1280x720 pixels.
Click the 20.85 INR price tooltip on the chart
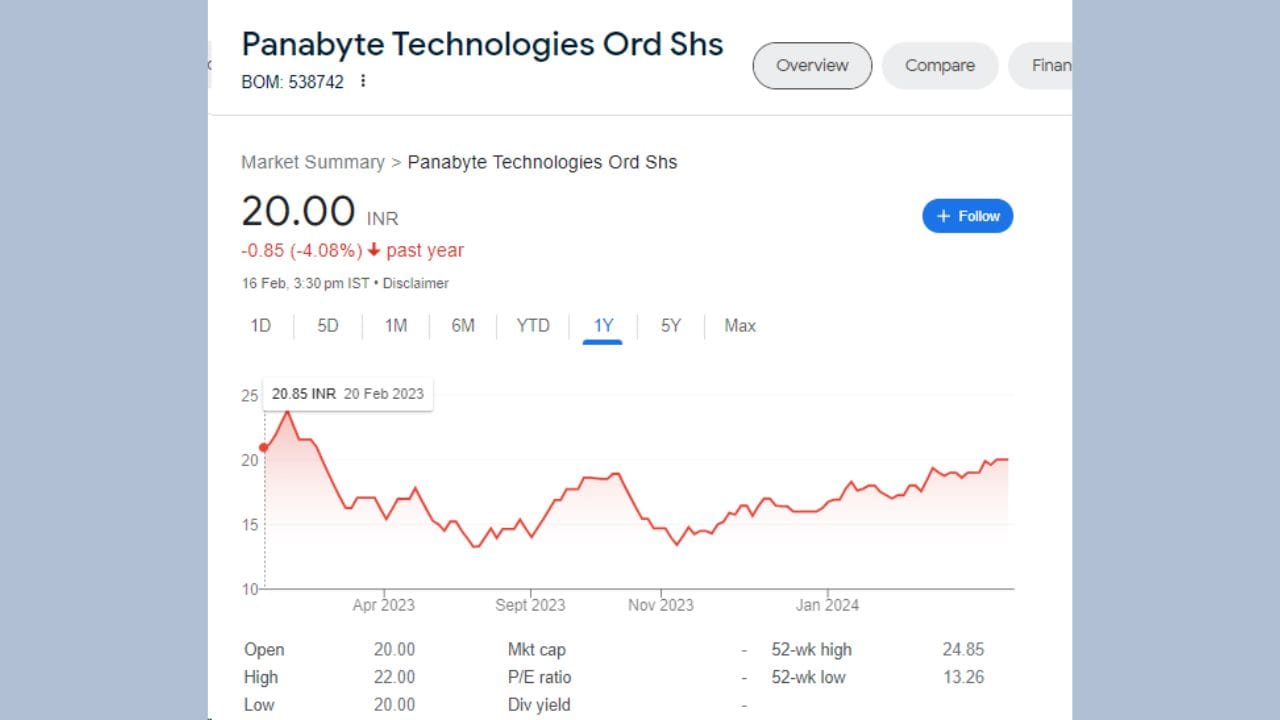click(347, 393)
